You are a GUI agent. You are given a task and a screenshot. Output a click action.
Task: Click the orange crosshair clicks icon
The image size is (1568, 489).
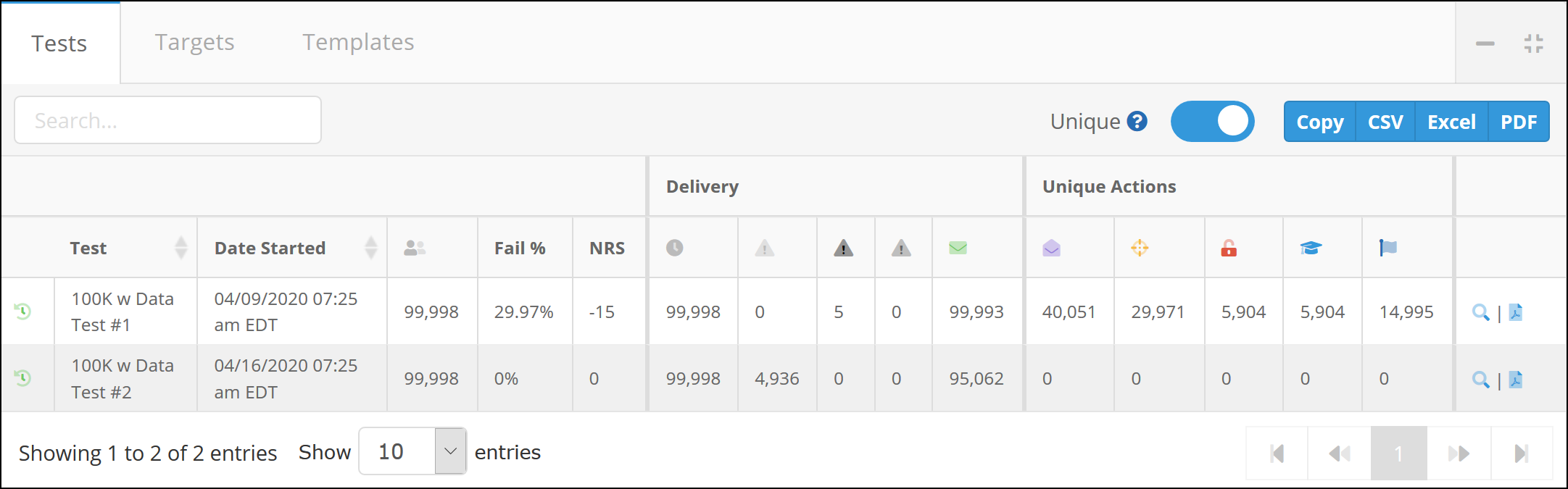coord(1140,248)
